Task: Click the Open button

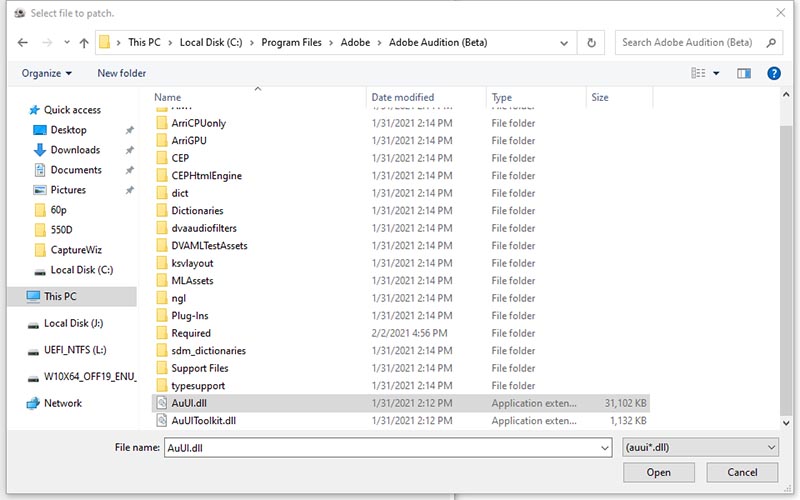Action: [x=659, y=472]
